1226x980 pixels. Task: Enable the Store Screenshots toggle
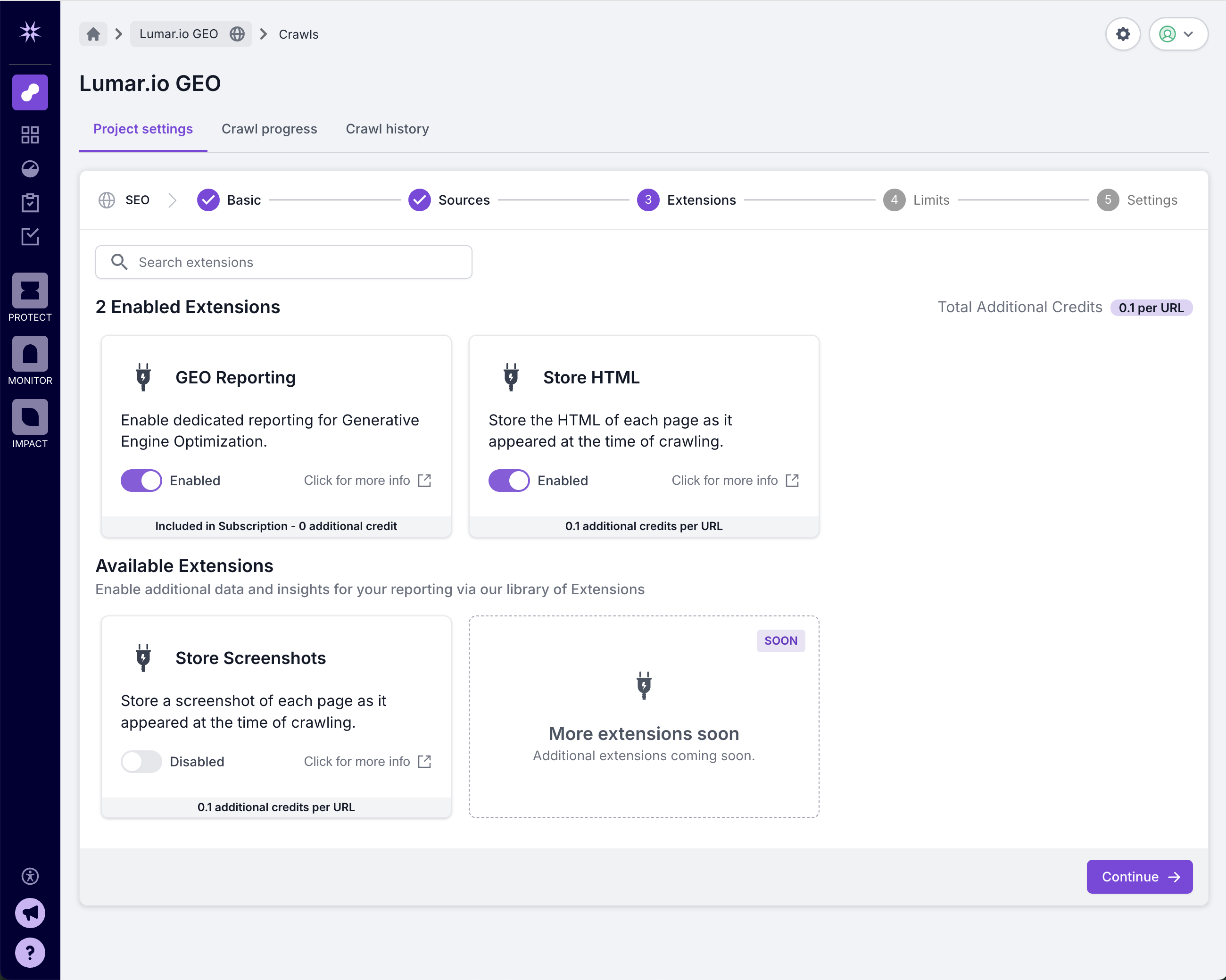pyautogui.click(x=141, y=762)
